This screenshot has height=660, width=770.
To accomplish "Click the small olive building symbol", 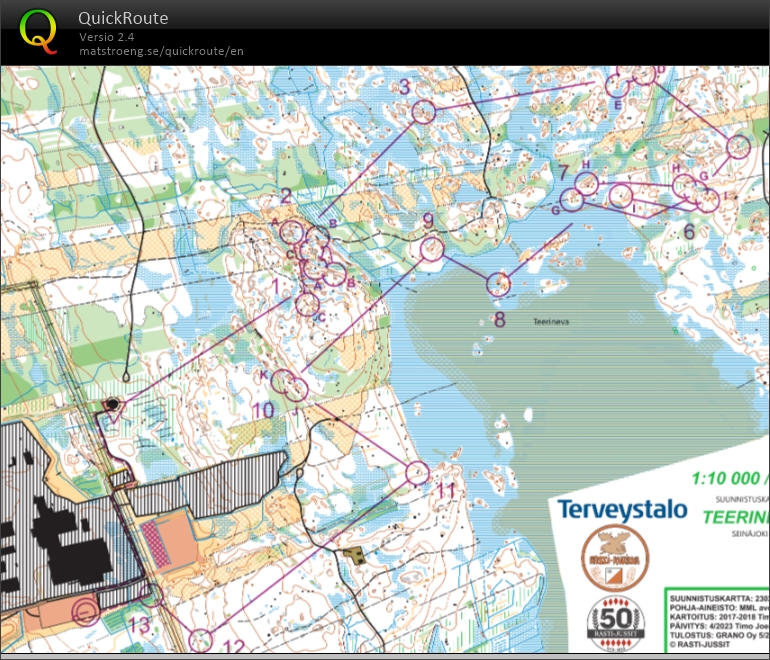I will (x=352, y=554).
